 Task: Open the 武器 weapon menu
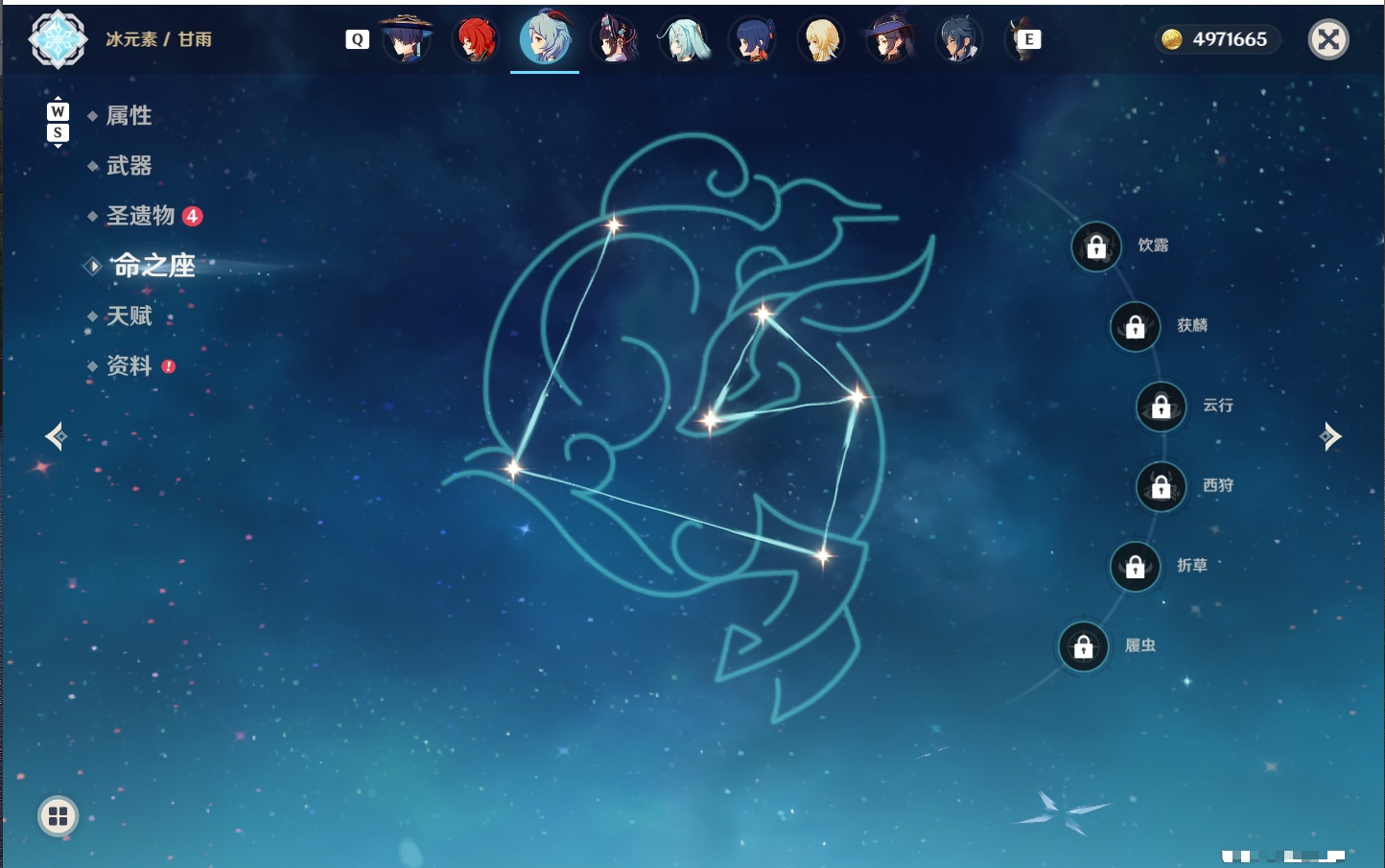129,166
